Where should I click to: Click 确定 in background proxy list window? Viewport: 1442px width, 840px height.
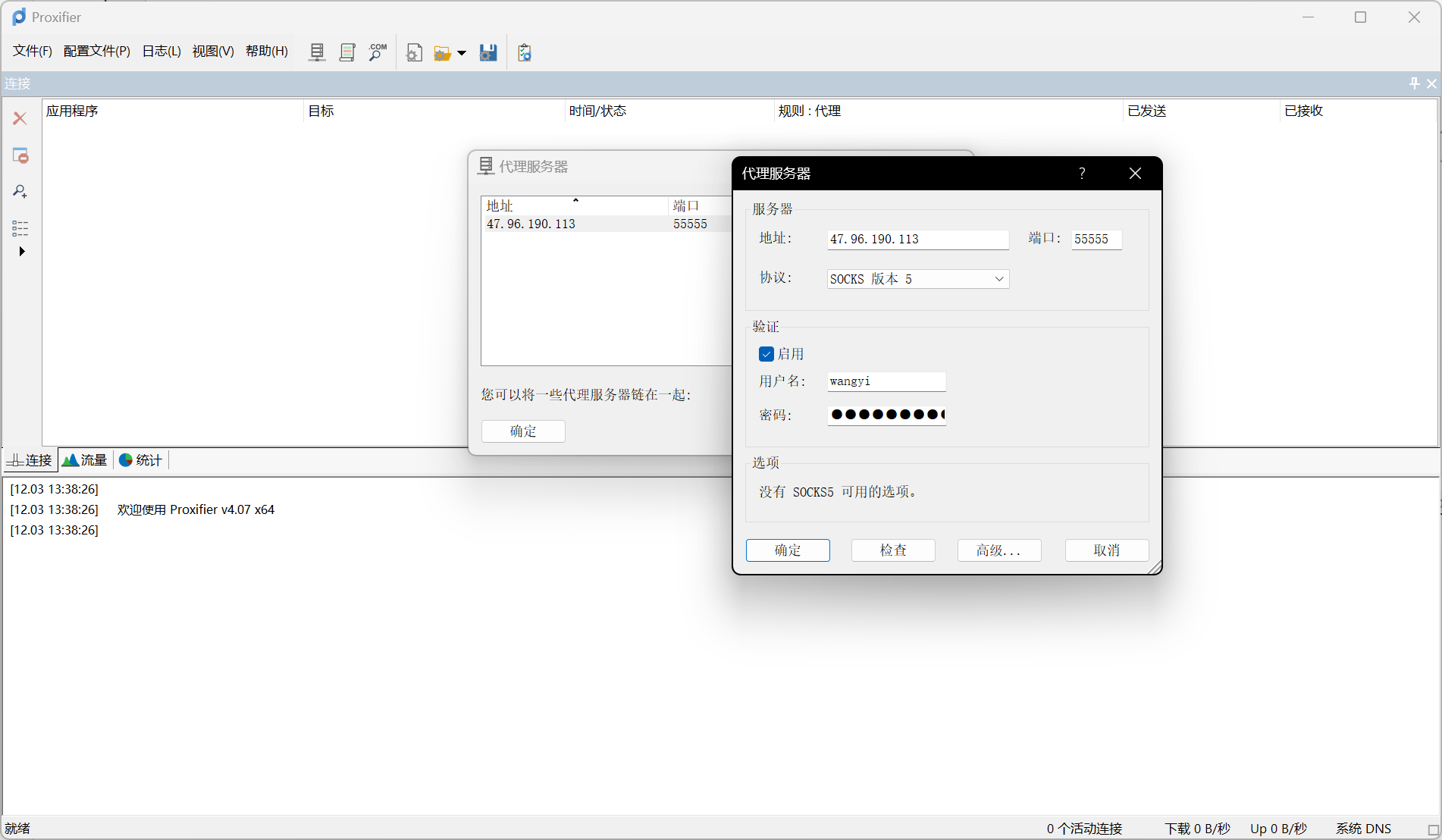coord(523,431)
